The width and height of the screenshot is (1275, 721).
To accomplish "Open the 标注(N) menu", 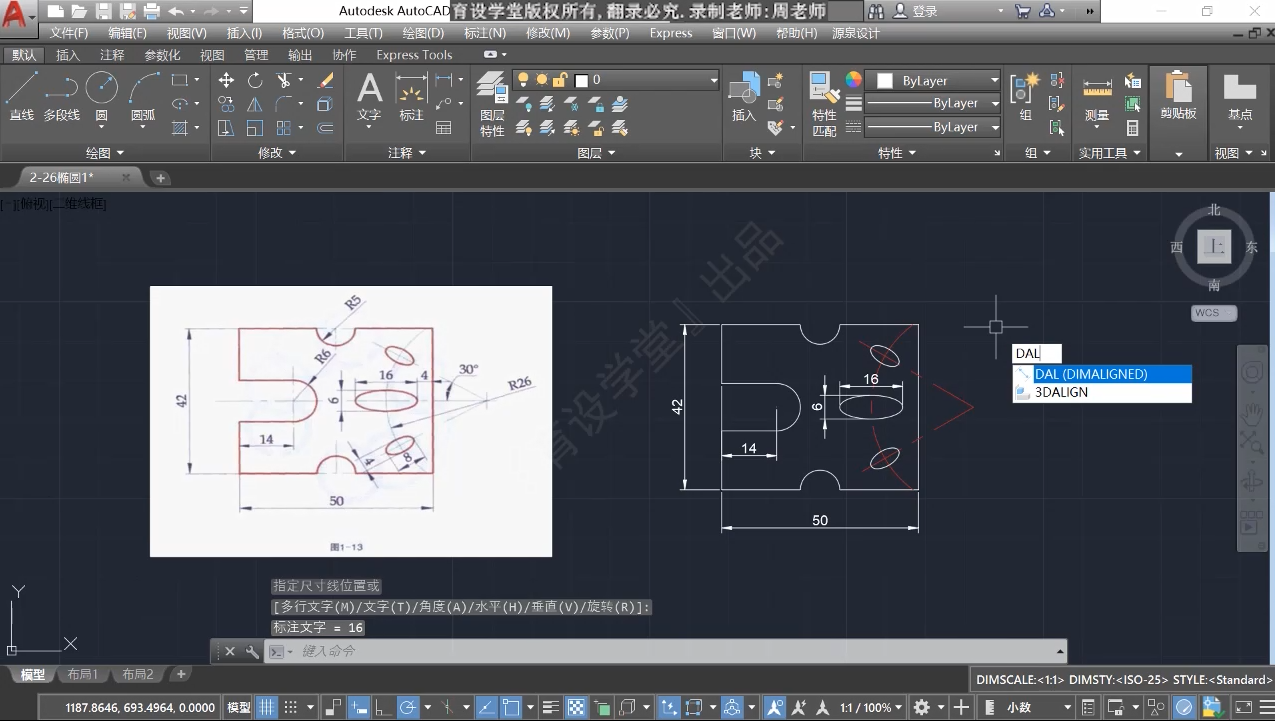I will point(485,33).
